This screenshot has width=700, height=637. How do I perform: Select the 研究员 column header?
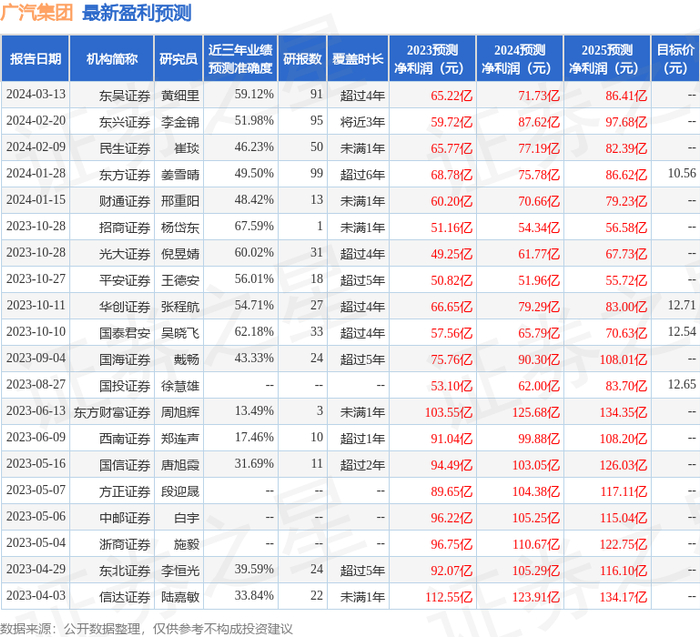point(179,59)
